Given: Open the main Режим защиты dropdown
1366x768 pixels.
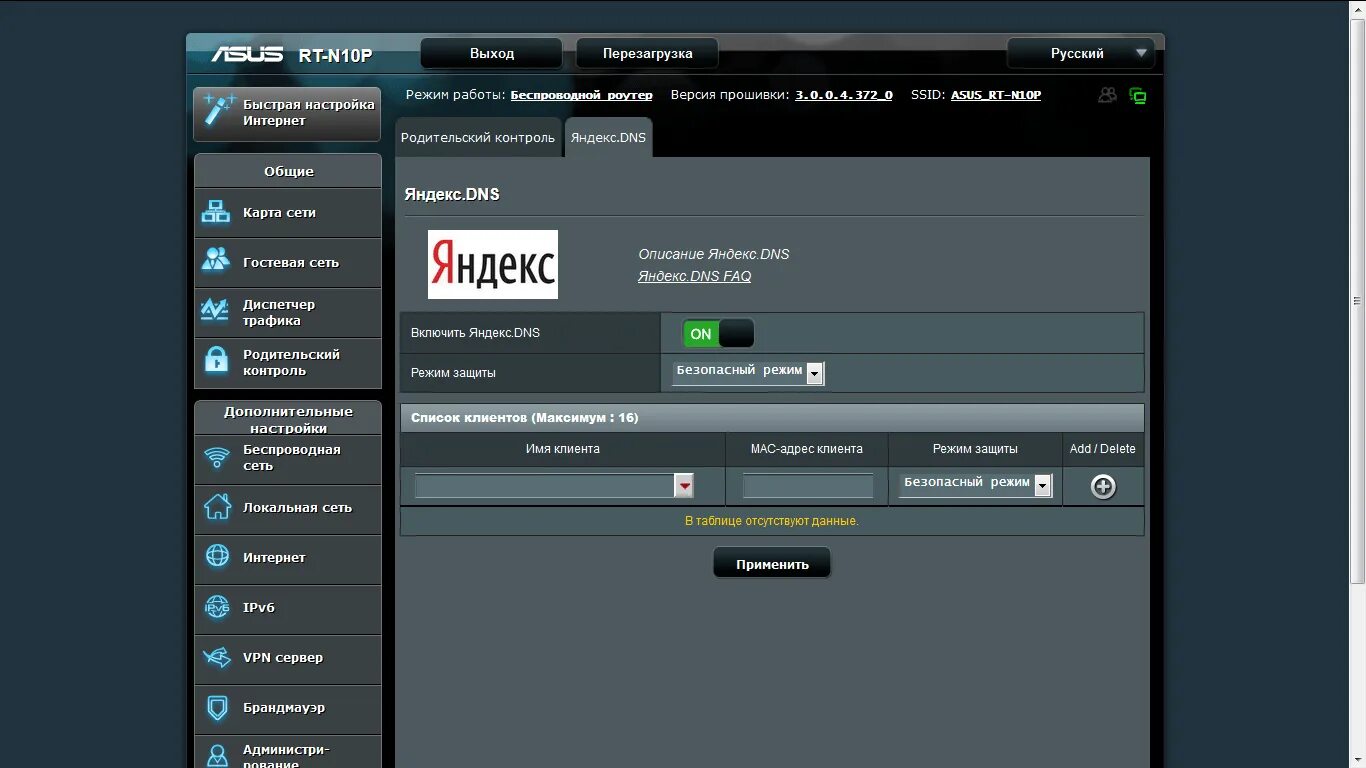Looking at the screenshot, I should click(x=748, y=372).
